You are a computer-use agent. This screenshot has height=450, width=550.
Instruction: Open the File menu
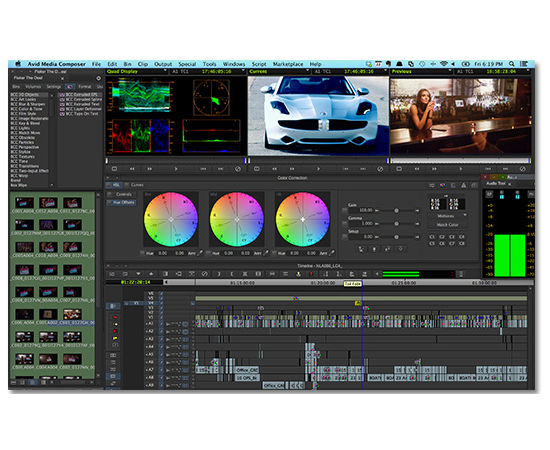[96, 64]
